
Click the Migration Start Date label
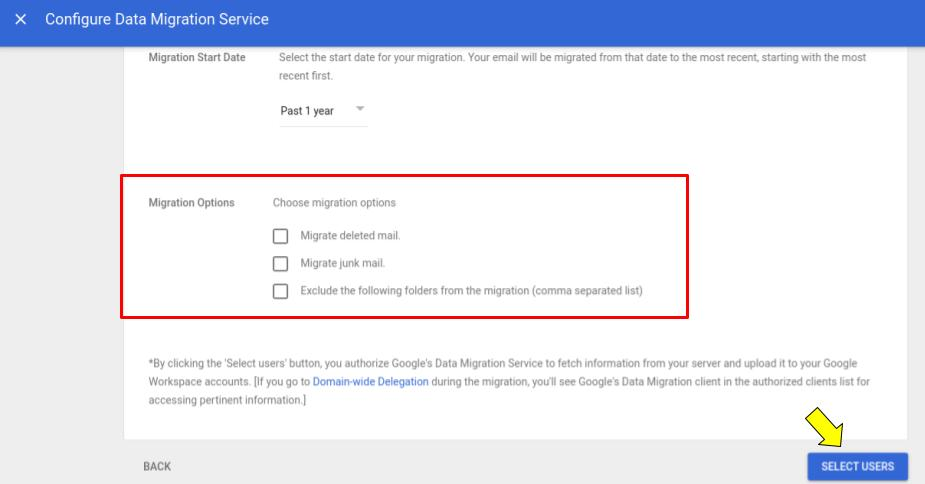197,57
